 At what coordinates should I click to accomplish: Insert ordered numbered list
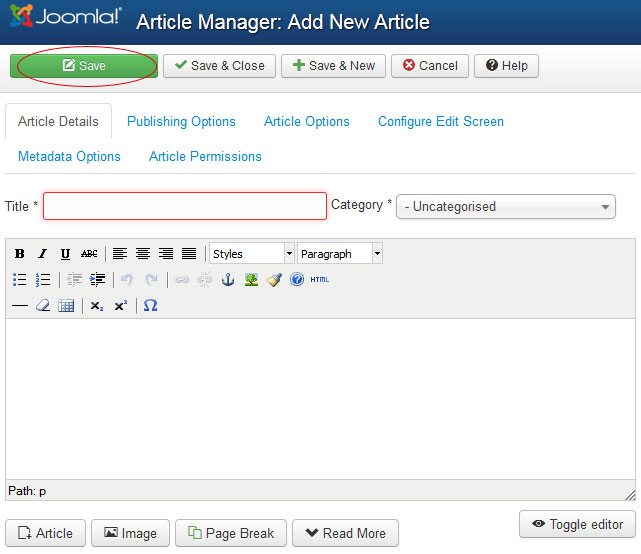point(43,280)
